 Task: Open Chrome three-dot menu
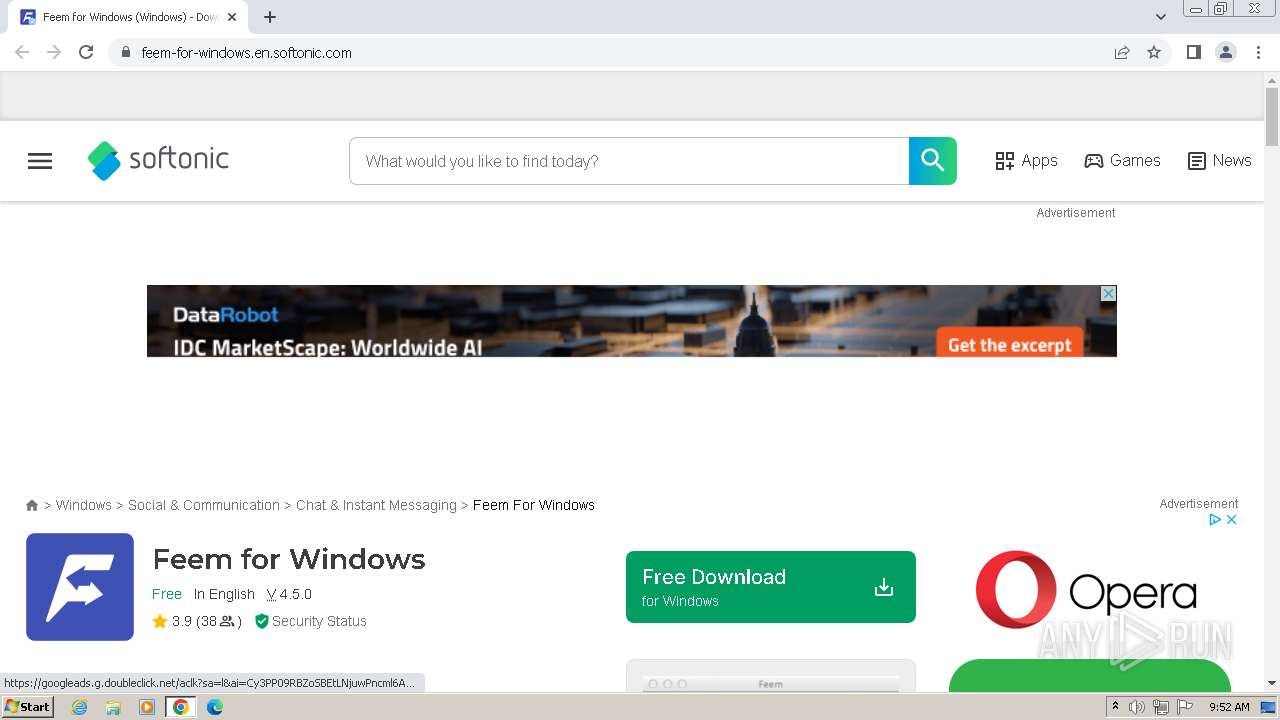pyautogui.click(x=1258, y=52)
